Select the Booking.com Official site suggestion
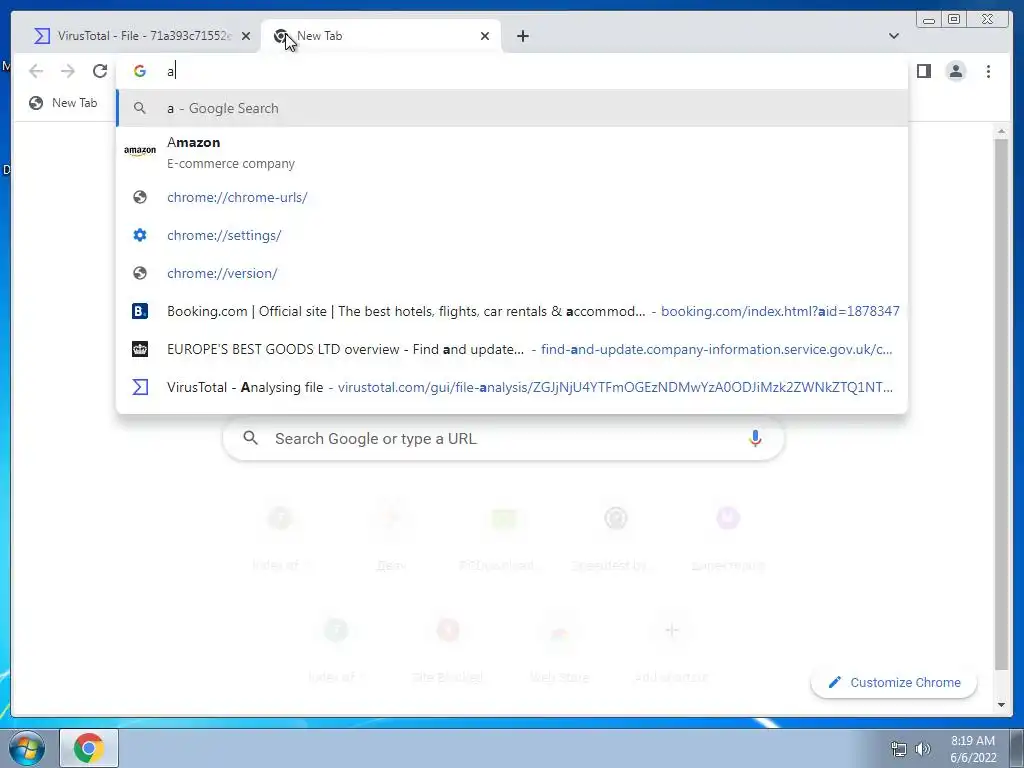 [x=512, y=311]
